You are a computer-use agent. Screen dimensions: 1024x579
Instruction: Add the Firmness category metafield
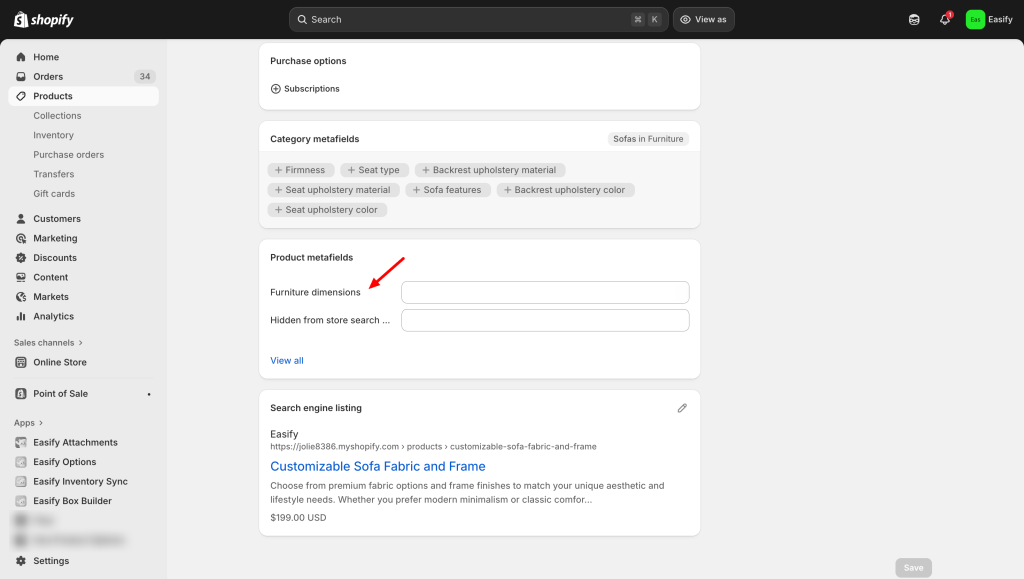click(300, 170)
